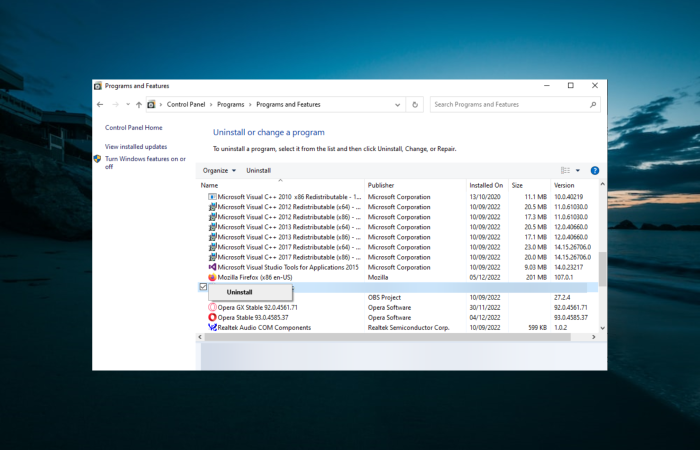700x450 pixels.
Task: Select Visual C++ 2012 Redistributable (x64) row
Action: [397, 207]
